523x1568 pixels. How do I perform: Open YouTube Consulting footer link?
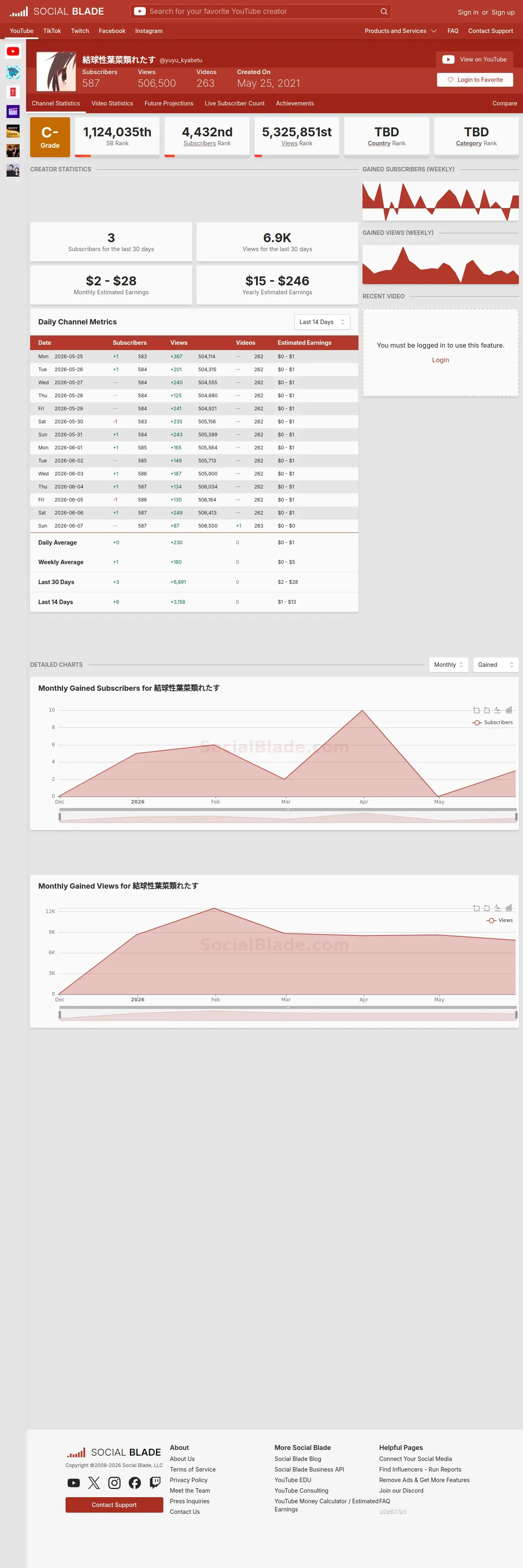click(x=301, y=1491)
